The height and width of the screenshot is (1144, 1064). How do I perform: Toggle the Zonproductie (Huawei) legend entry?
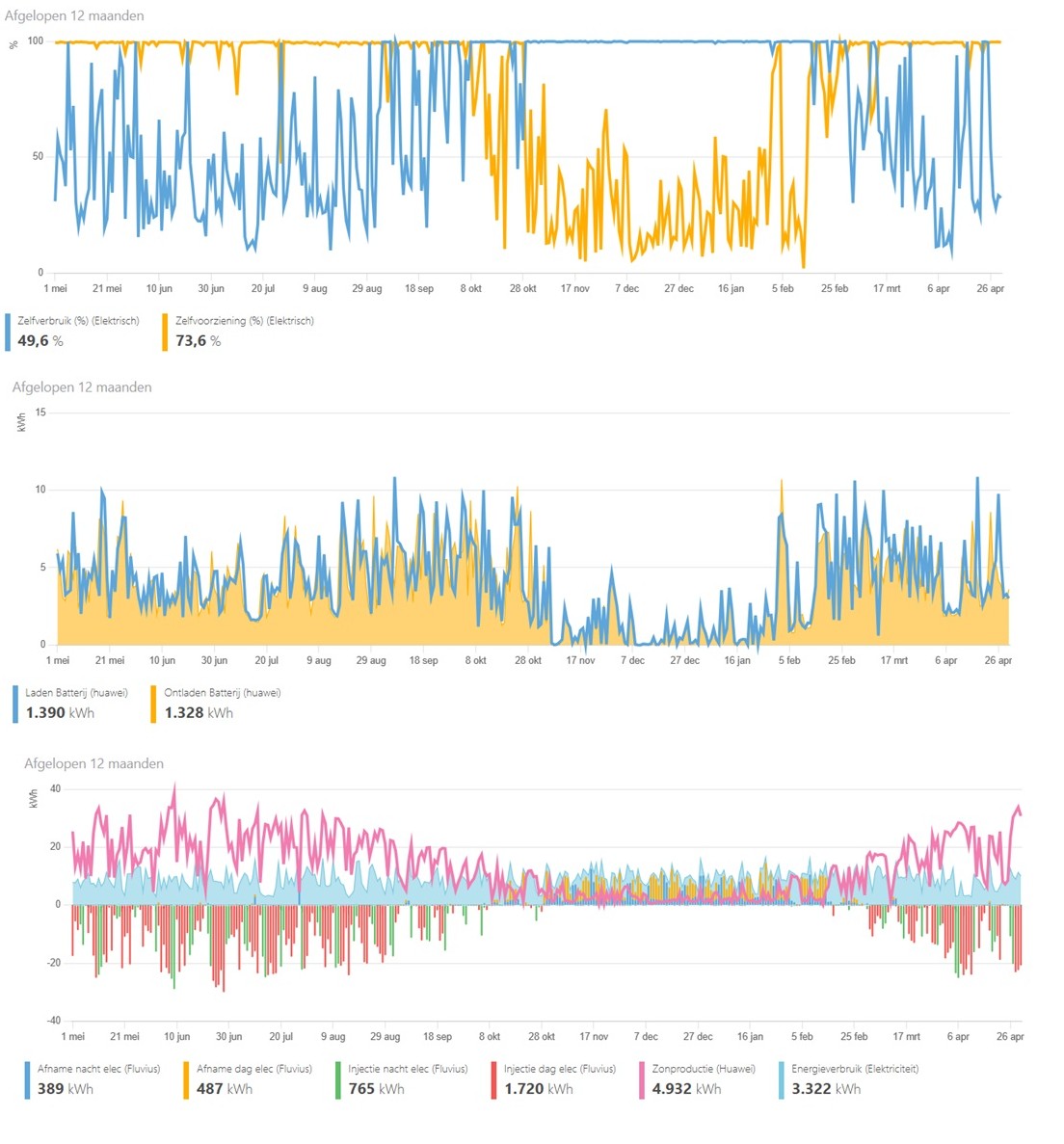coord(704,1069)
